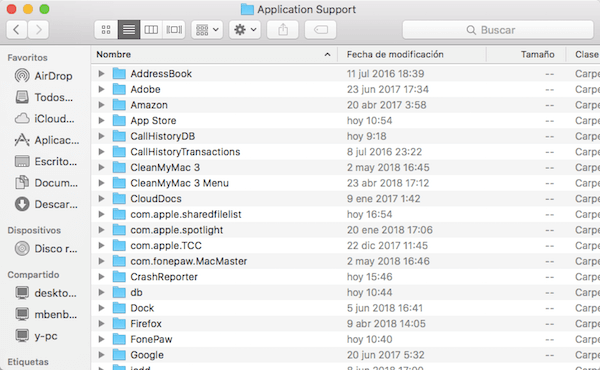600x370 pixels.
Task: Expand the Amazon folder triangle
Action: 101,105
